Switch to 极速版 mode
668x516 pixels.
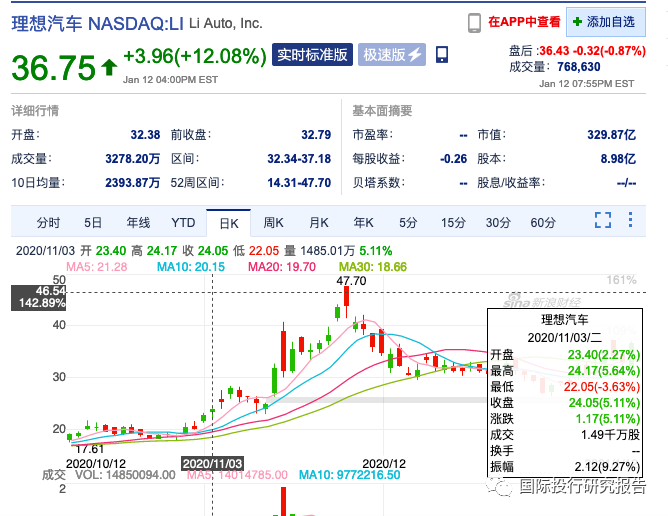pos(392,55)
